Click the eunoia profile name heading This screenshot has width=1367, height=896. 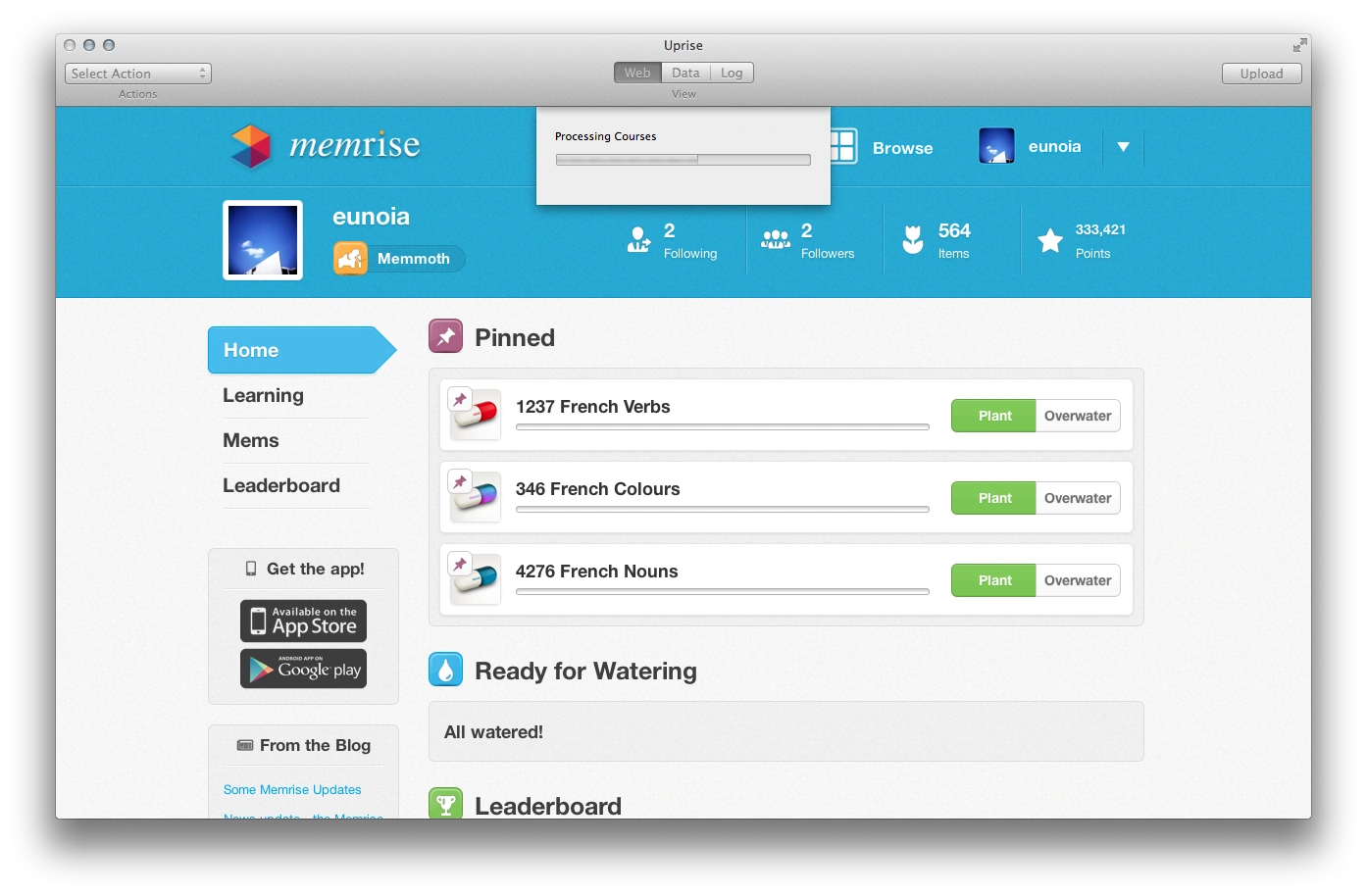coord(371,217)
